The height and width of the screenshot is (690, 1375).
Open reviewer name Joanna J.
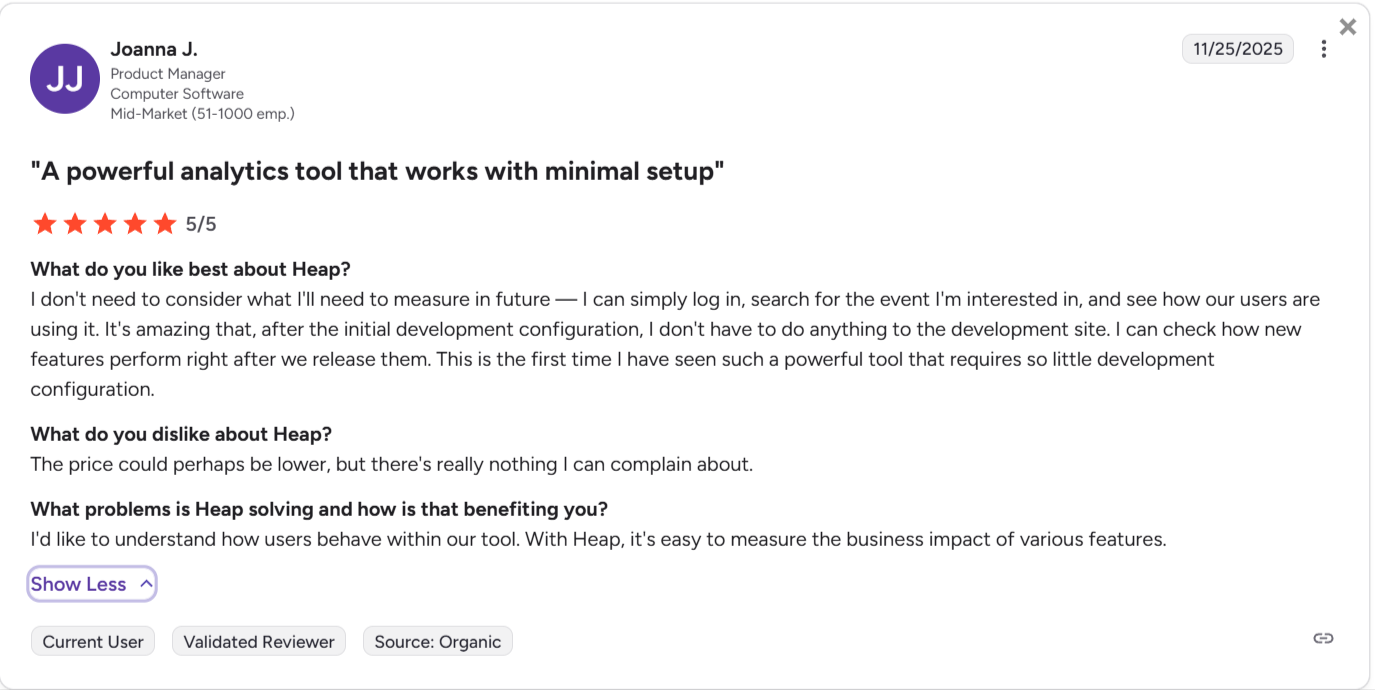[154, 49]
